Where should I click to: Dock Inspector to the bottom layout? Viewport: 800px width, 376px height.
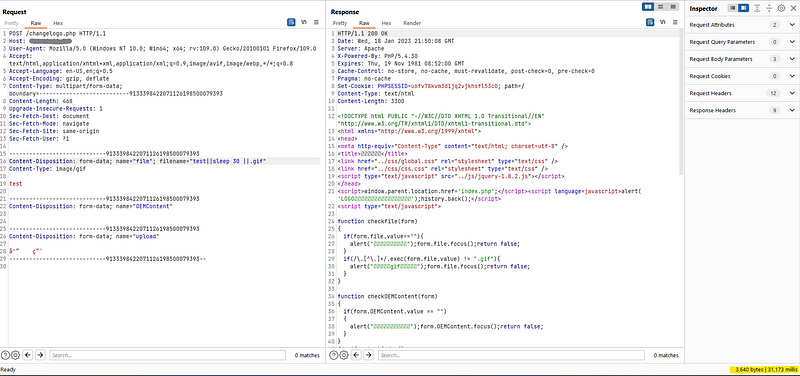point(733,8)
